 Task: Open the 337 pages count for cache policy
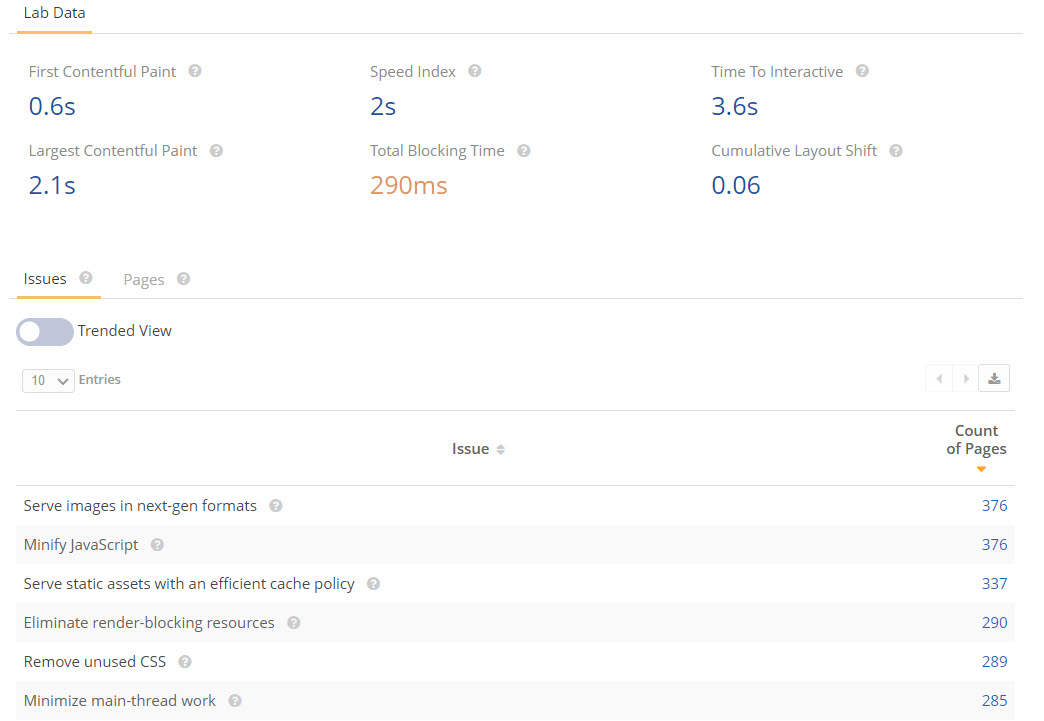click(x=994, y=584)
